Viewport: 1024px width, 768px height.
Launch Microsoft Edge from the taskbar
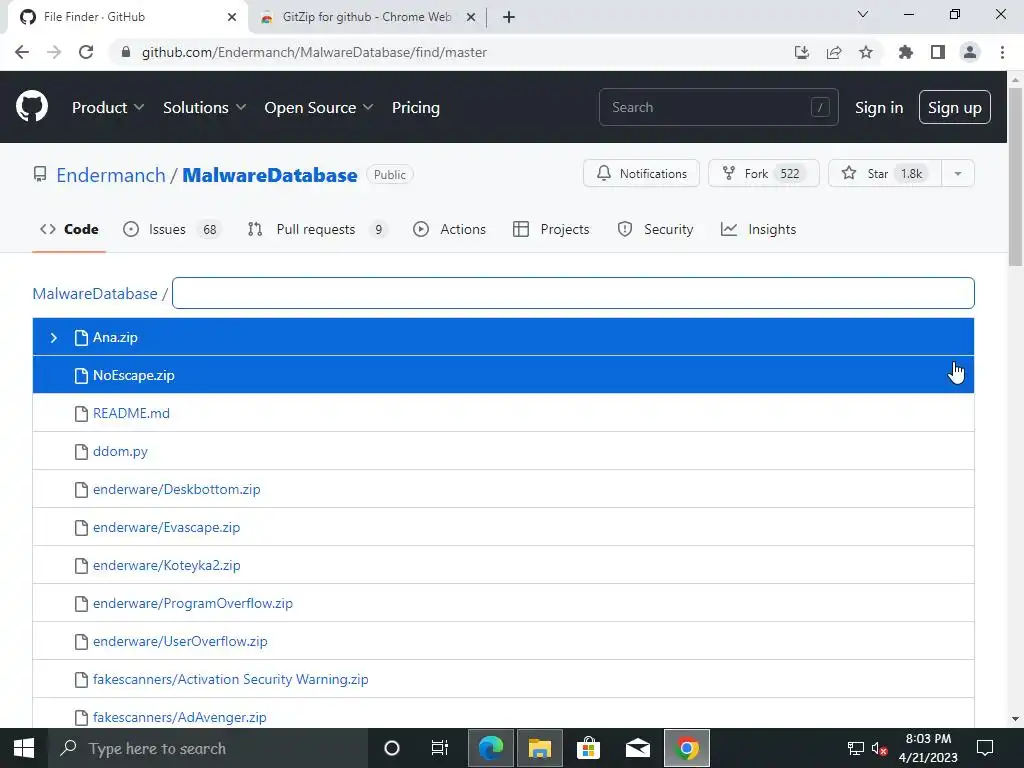click(490, 748)
